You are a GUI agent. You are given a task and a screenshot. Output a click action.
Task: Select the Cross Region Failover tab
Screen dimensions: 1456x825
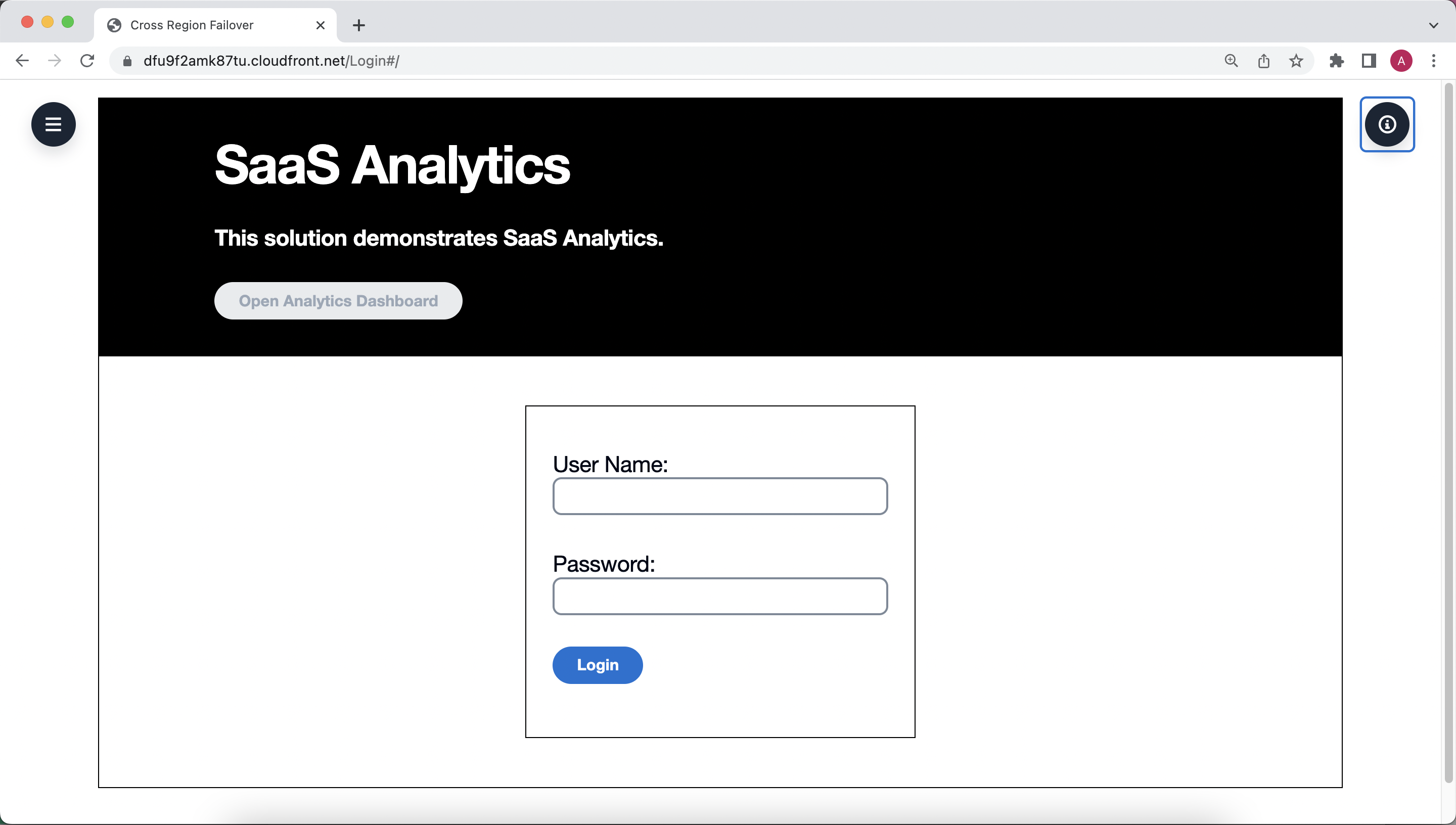pos(193,25)
